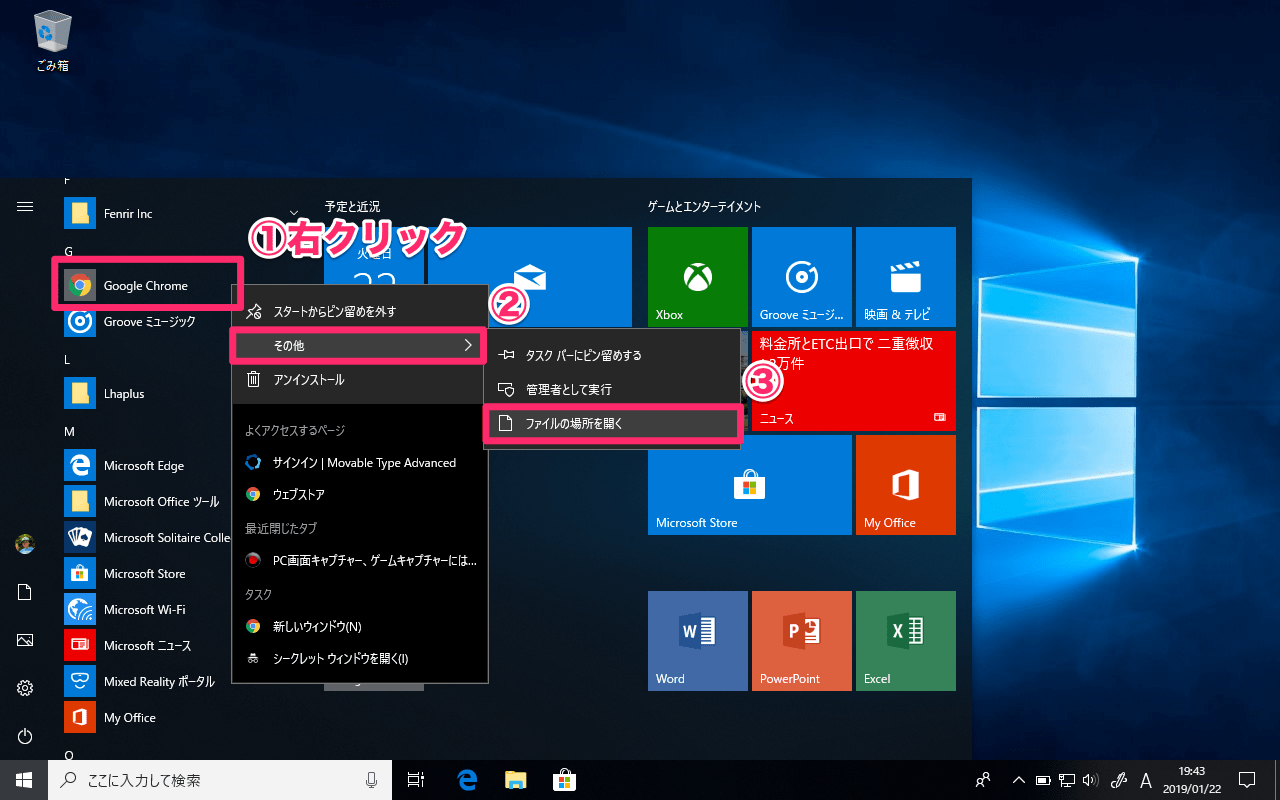This screenshot has height=800, width=1280.
Task: Select タスク バーにピン留めする
Action: [612, 355]
